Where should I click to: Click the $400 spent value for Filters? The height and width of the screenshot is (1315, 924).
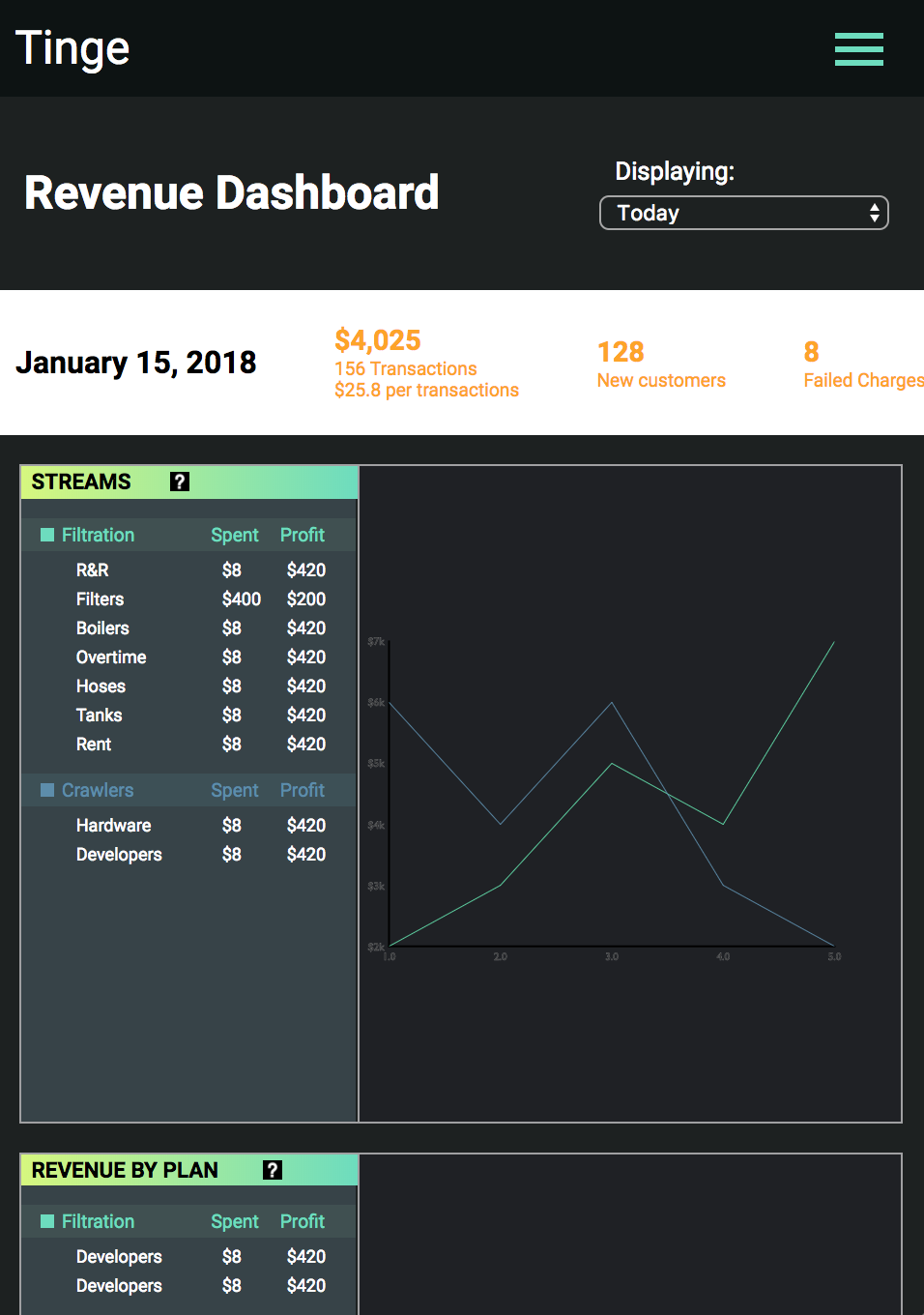click(242, 599)
